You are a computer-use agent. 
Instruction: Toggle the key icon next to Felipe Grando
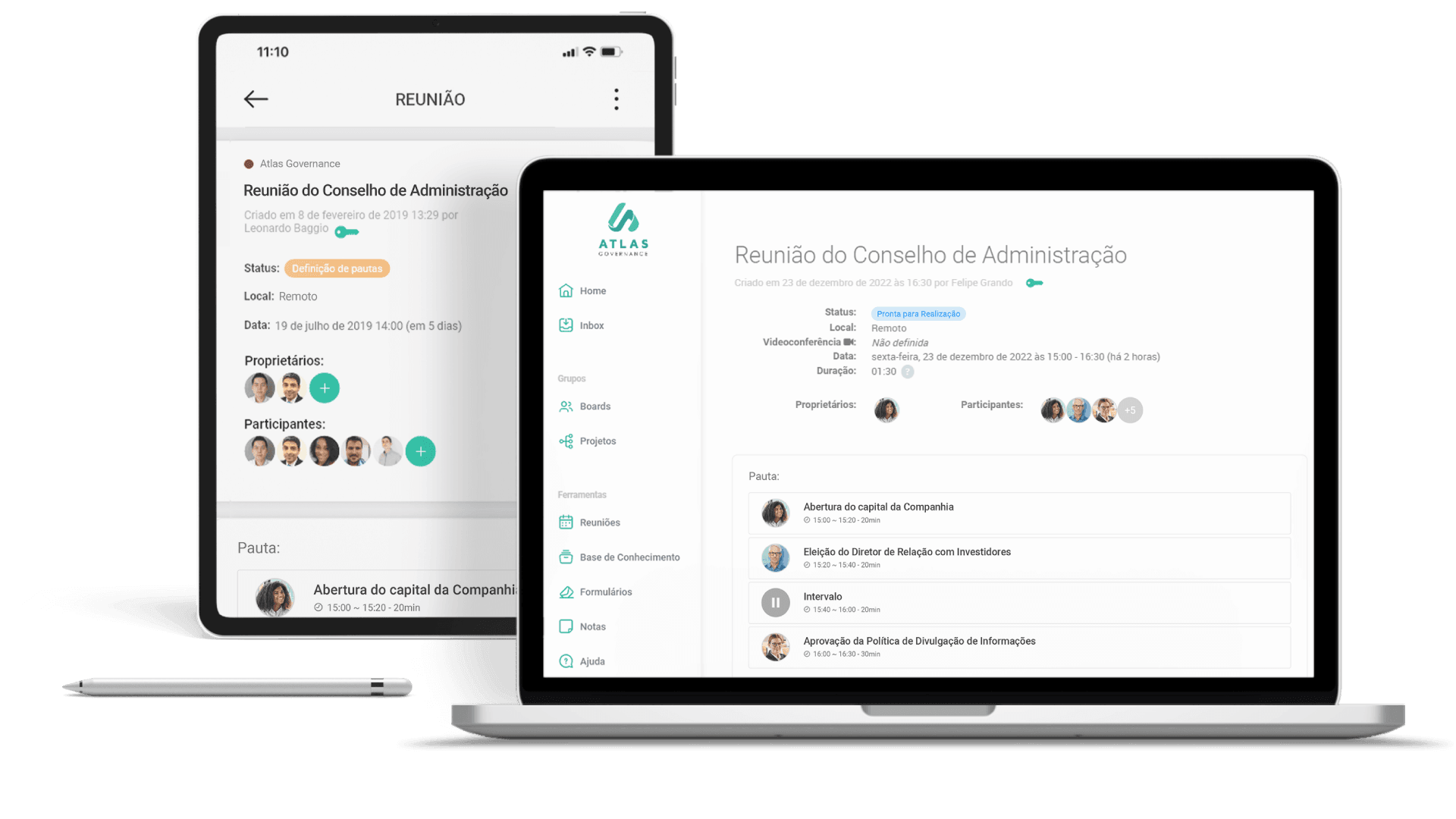point(1035,283)
